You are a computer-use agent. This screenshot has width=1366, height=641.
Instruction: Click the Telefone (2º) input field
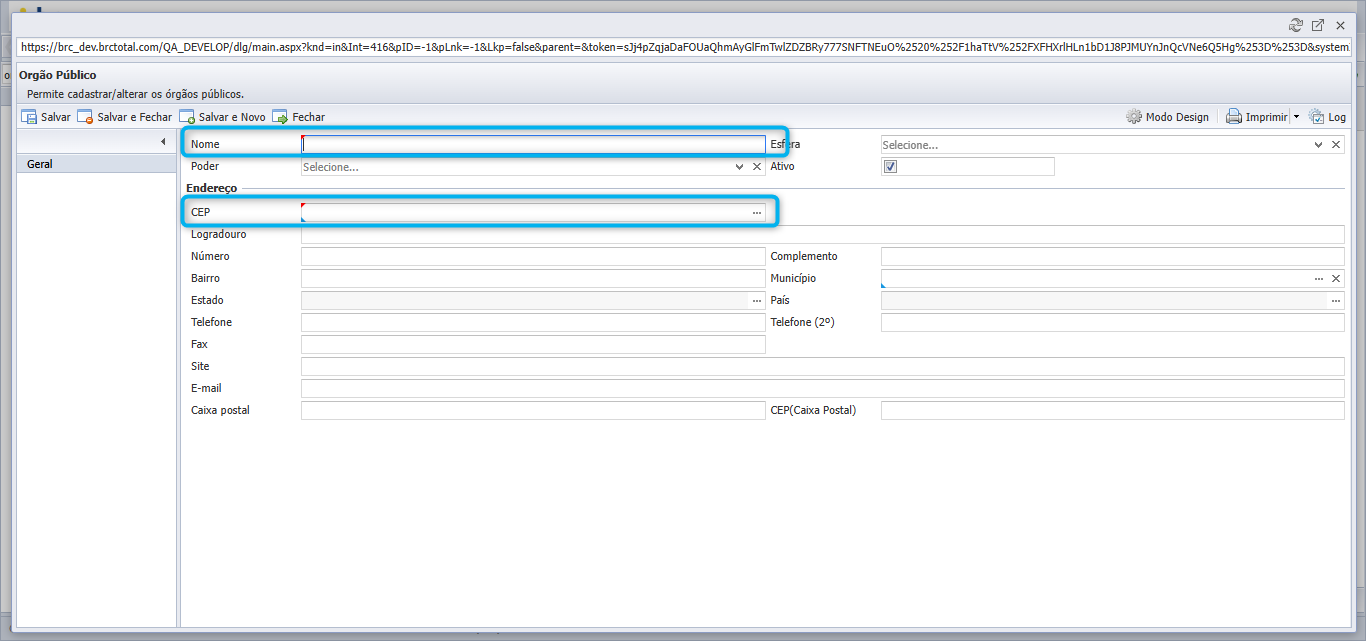[1113, 322]
